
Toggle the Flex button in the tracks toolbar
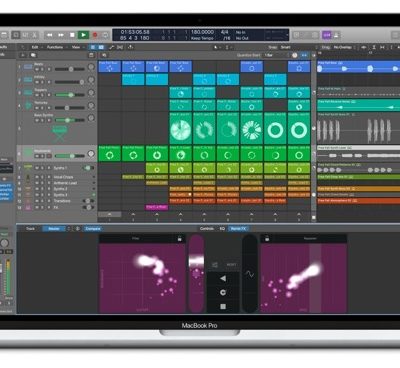pos(120,47)
